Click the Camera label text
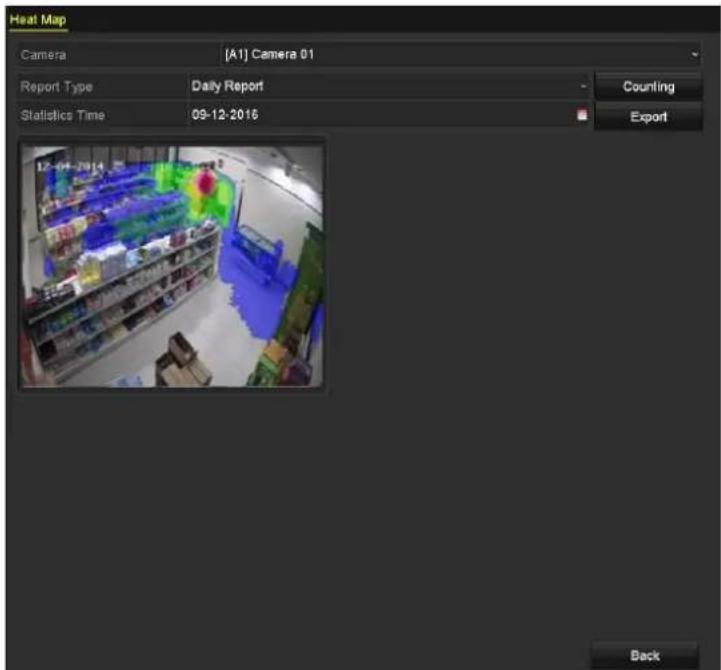 [43, 55]
